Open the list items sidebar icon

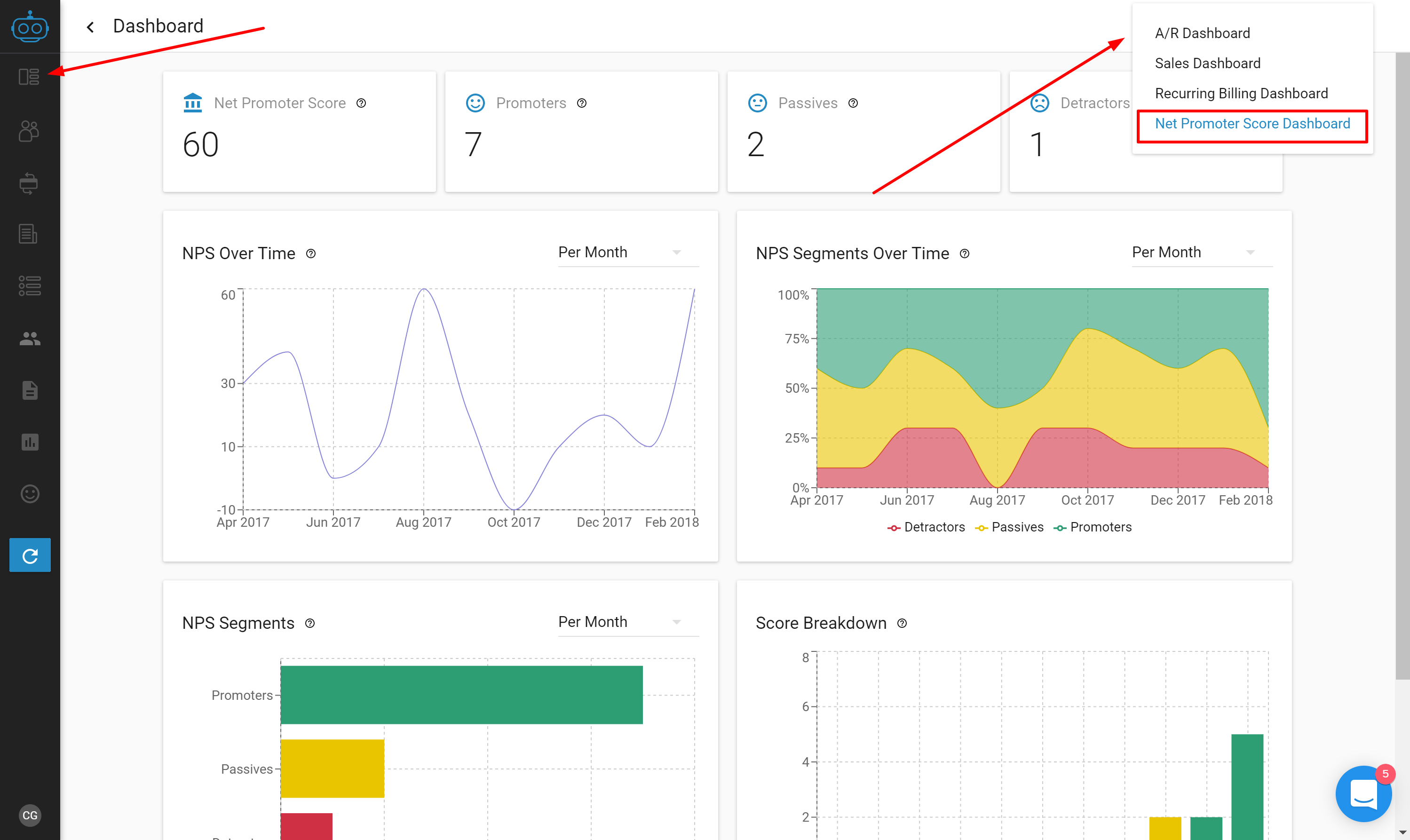tap(30, 286)
